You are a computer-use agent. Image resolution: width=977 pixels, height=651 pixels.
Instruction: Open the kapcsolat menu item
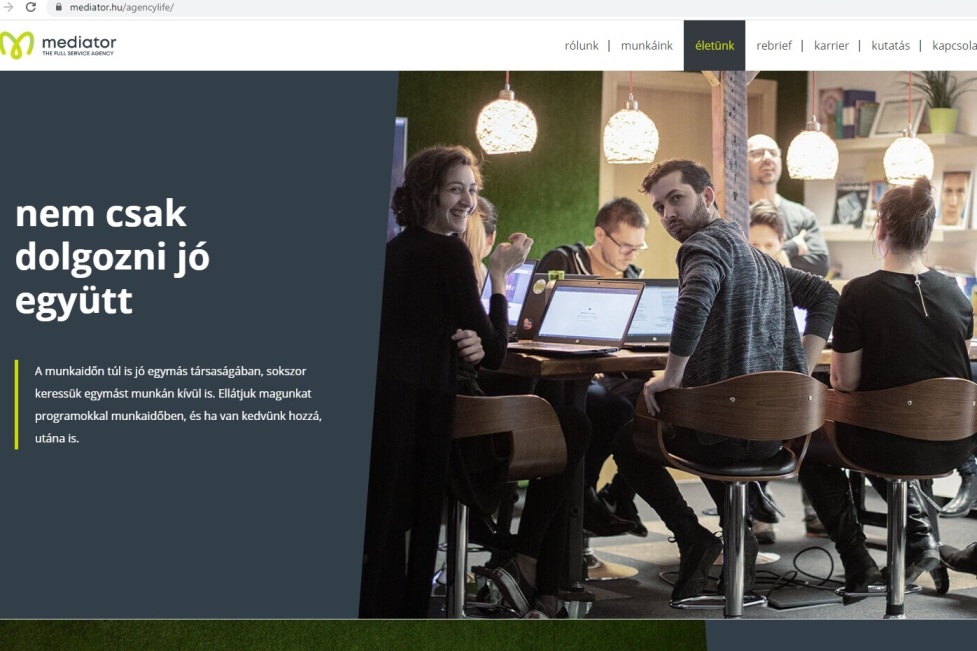tap(954, 45)
